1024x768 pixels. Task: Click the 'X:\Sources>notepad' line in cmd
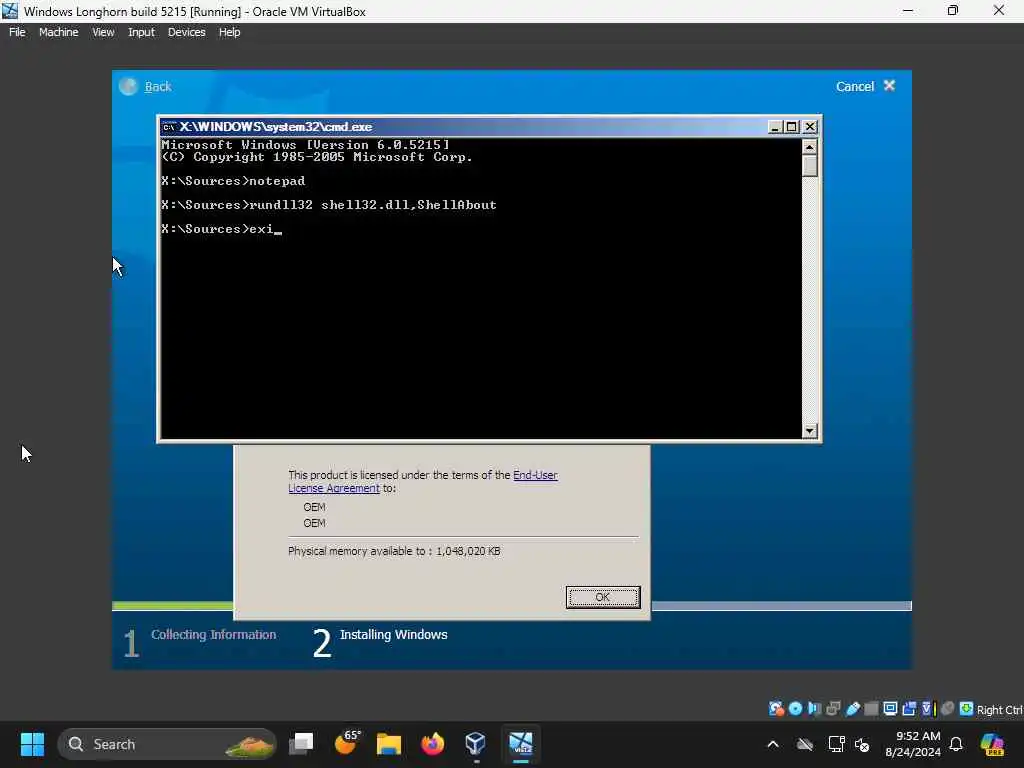(233, 181)
